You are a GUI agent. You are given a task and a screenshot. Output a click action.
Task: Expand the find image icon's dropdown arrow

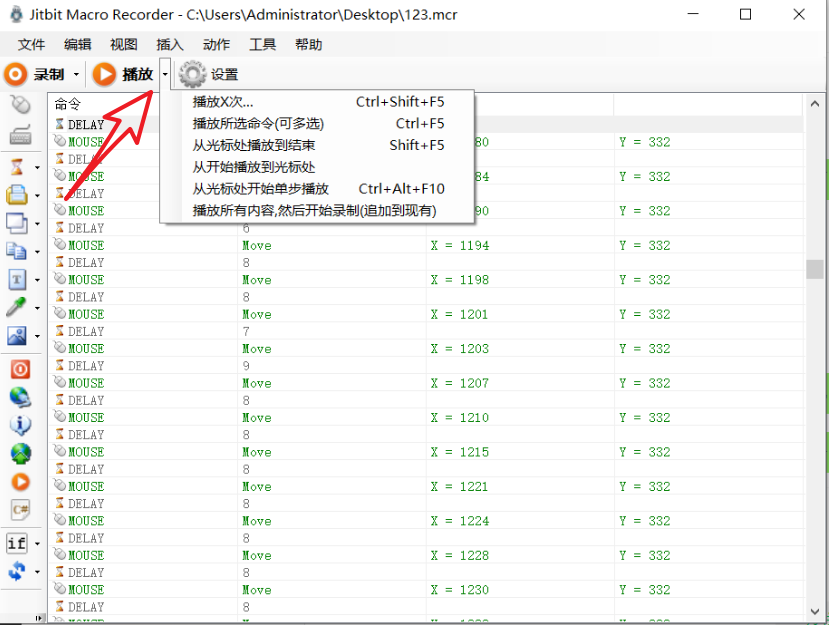(x=37, y=336)
